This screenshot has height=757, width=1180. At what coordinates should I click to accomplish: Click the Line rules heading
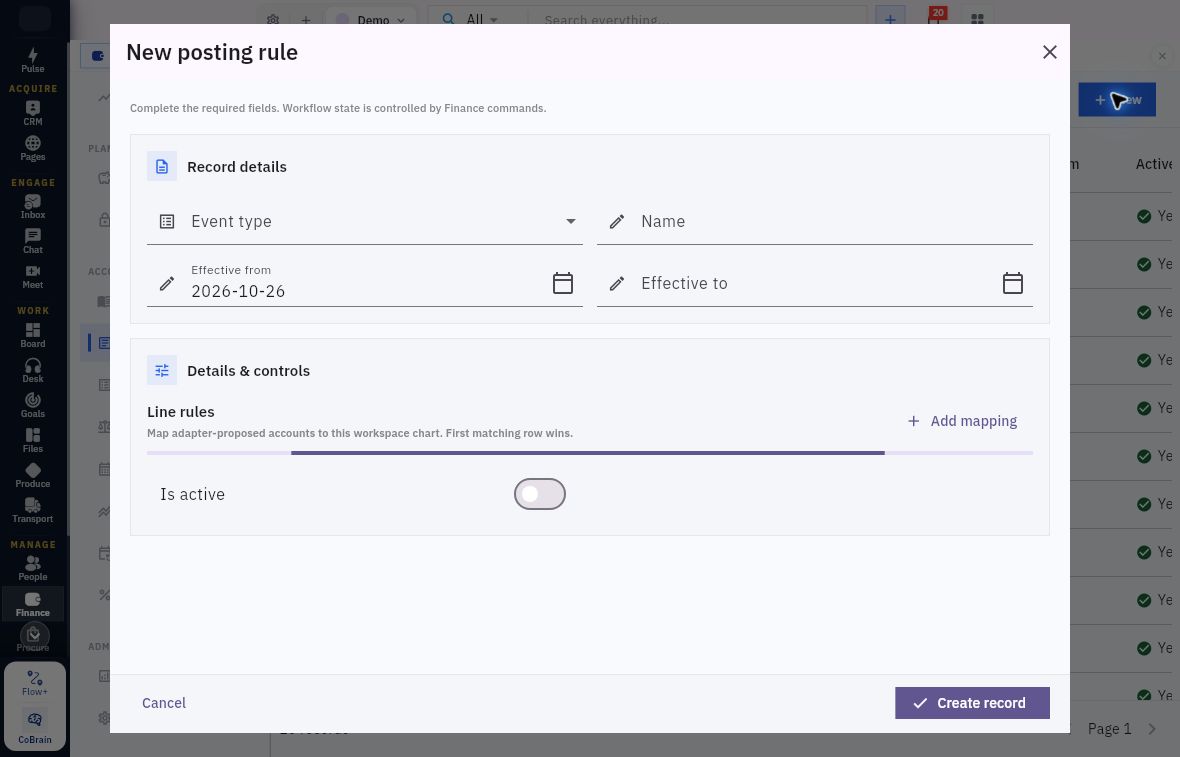point(181,412)
